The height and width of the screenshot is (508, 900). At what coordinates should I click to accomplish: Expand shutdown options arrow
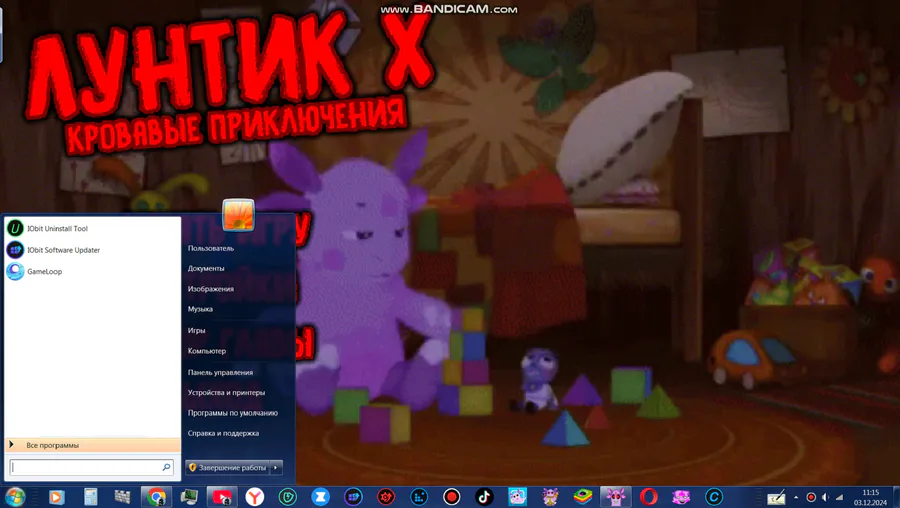tap(276, 468)
